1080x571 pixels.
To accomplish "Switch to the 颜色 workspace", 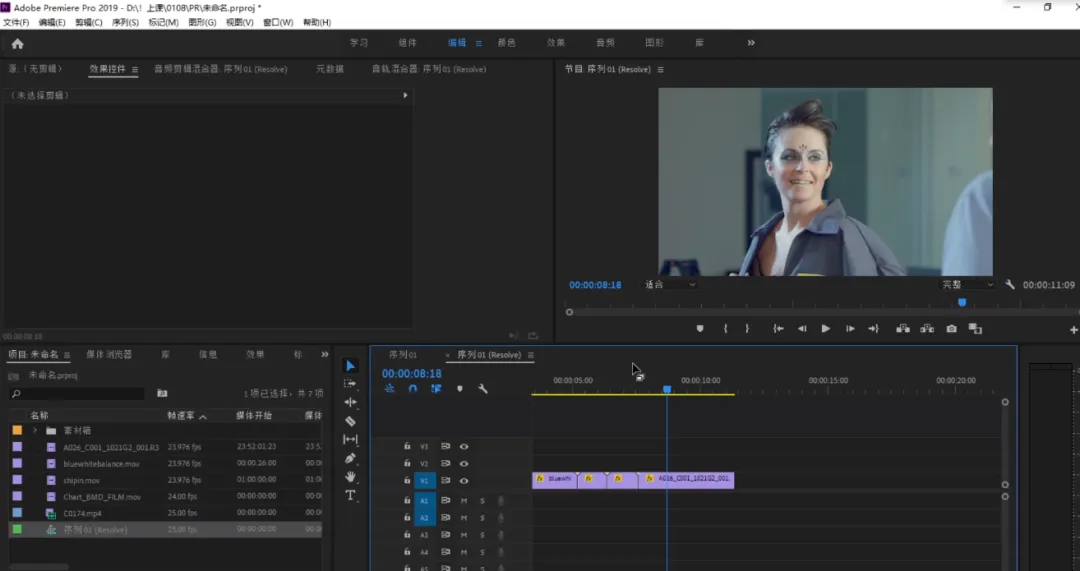I will click(507, 43).
